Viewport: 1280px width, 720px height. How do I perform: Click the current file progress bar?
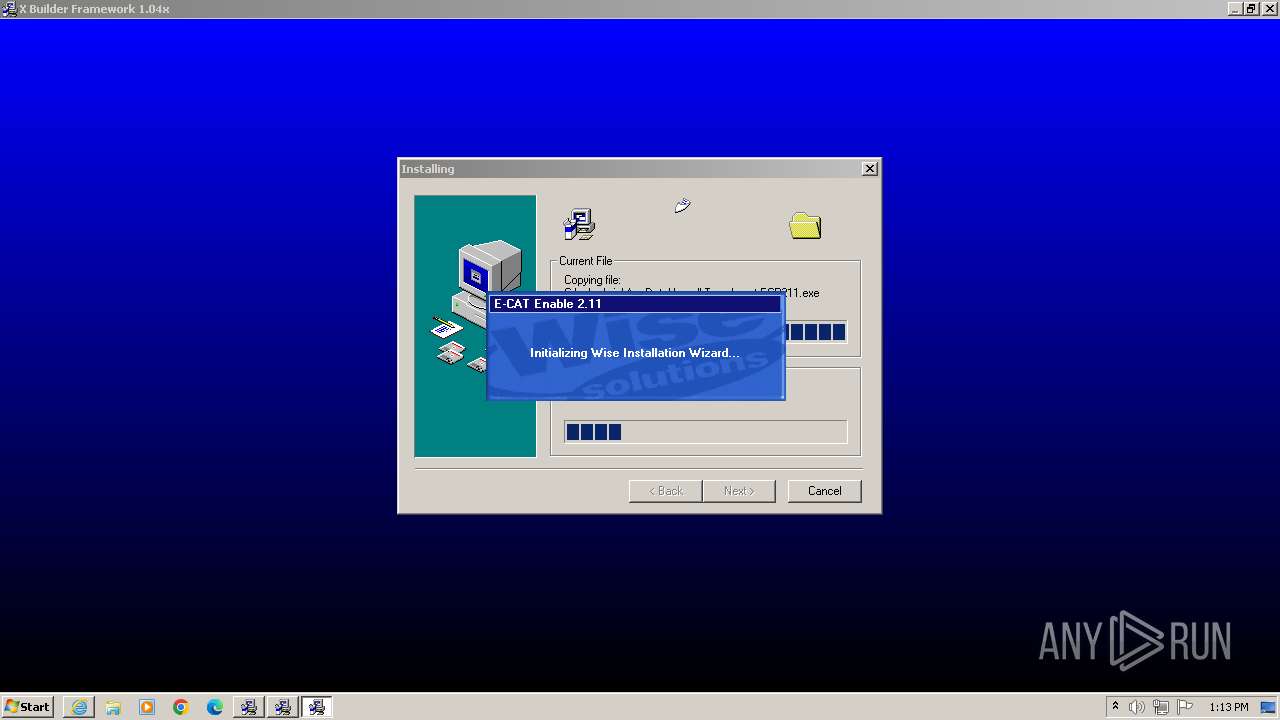pos(815,332)
